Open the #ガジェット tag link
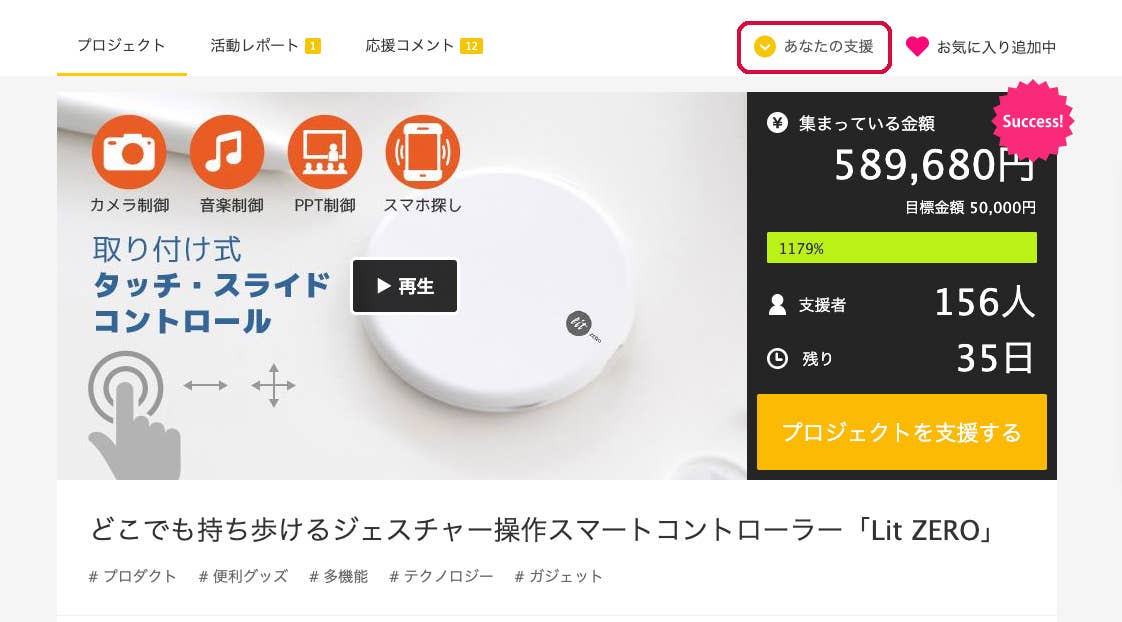 [559, 576]
